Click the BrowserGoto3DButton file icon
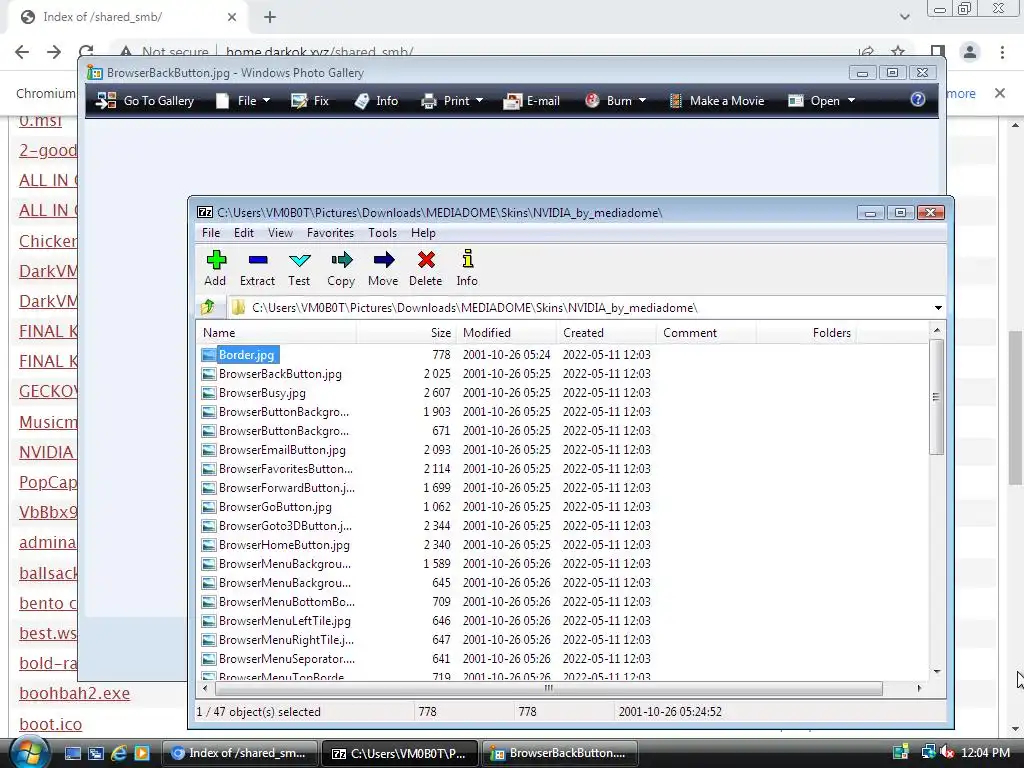This screenshot has width=1024, height=768. 208,525
